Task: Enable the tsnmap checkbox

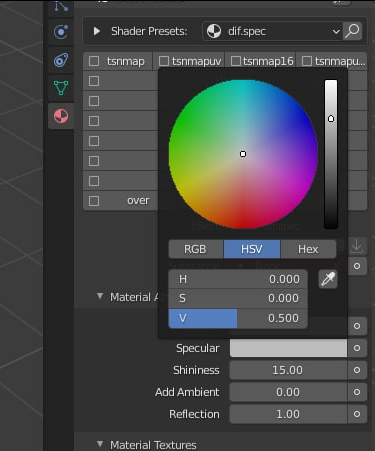Action: click(94, 61)
